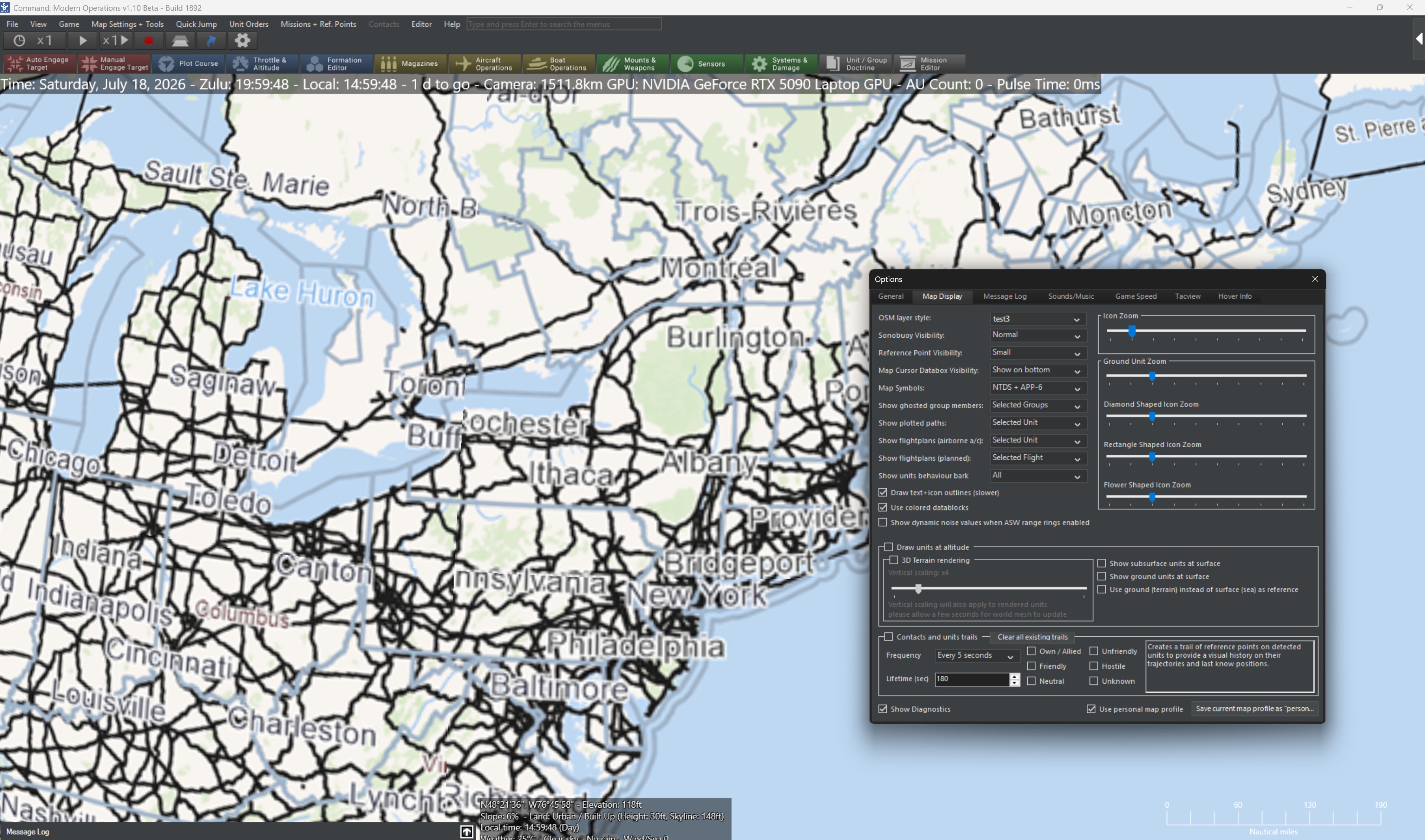The width and height of the screenshot is (1425, 840).
Task: Click Clear all existing trails button
Action: click(x=1032, y=637)
